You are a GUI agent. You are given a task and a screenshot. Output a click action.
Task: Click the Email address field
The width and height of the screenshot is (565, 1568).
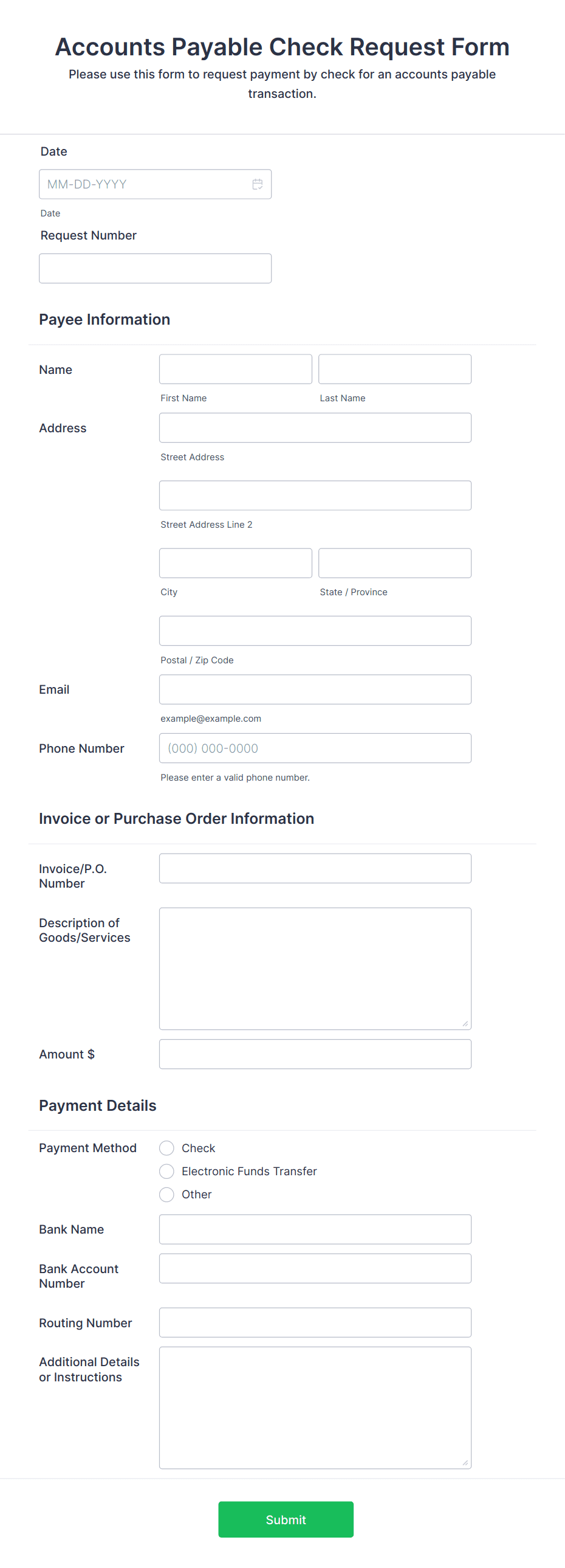[x=315, y=689]
